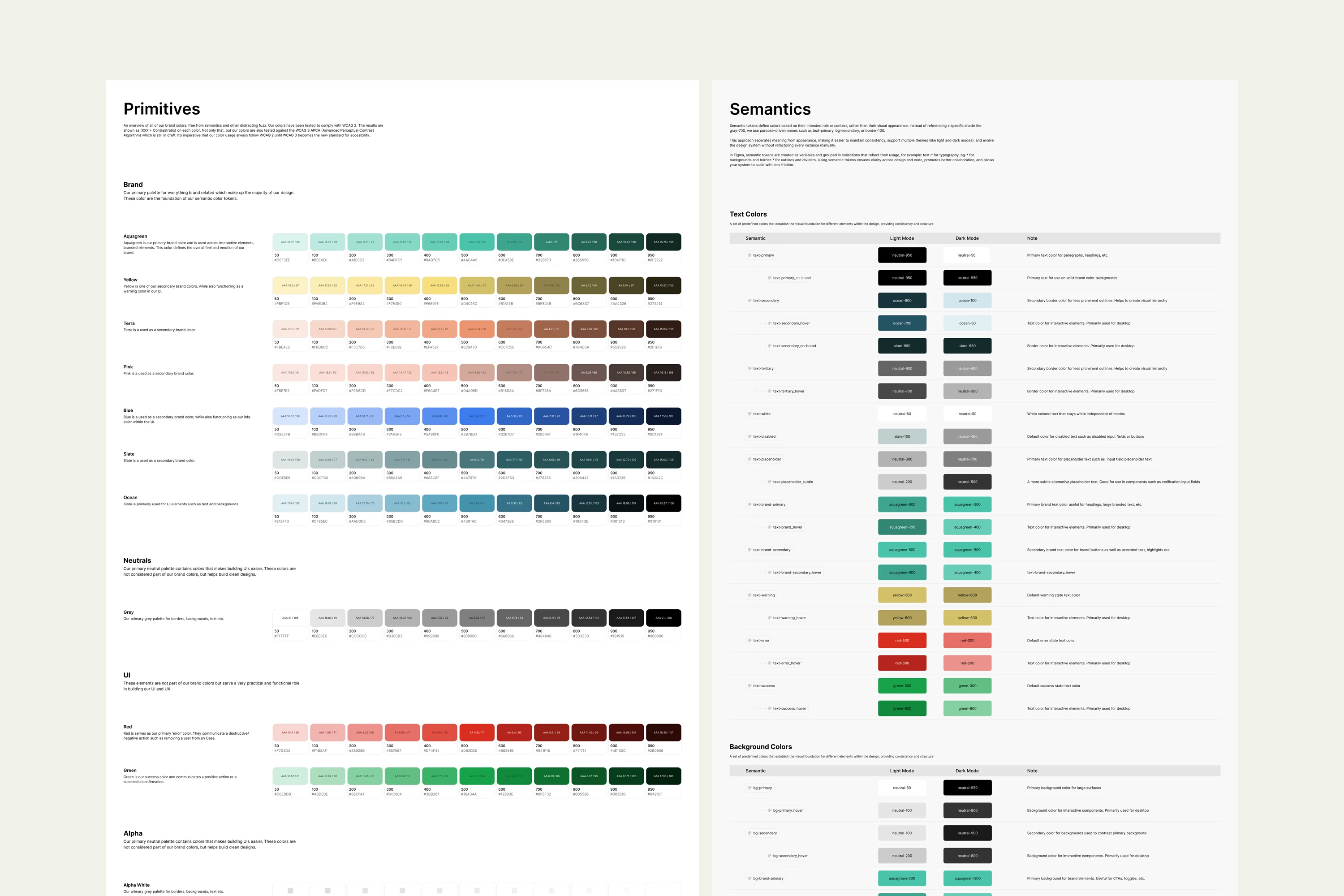Image resolution: width=1344 pixels, height=896 pixels.
Task: Click the variable icon beside text-primary token
Action: (x=749, y=255)
